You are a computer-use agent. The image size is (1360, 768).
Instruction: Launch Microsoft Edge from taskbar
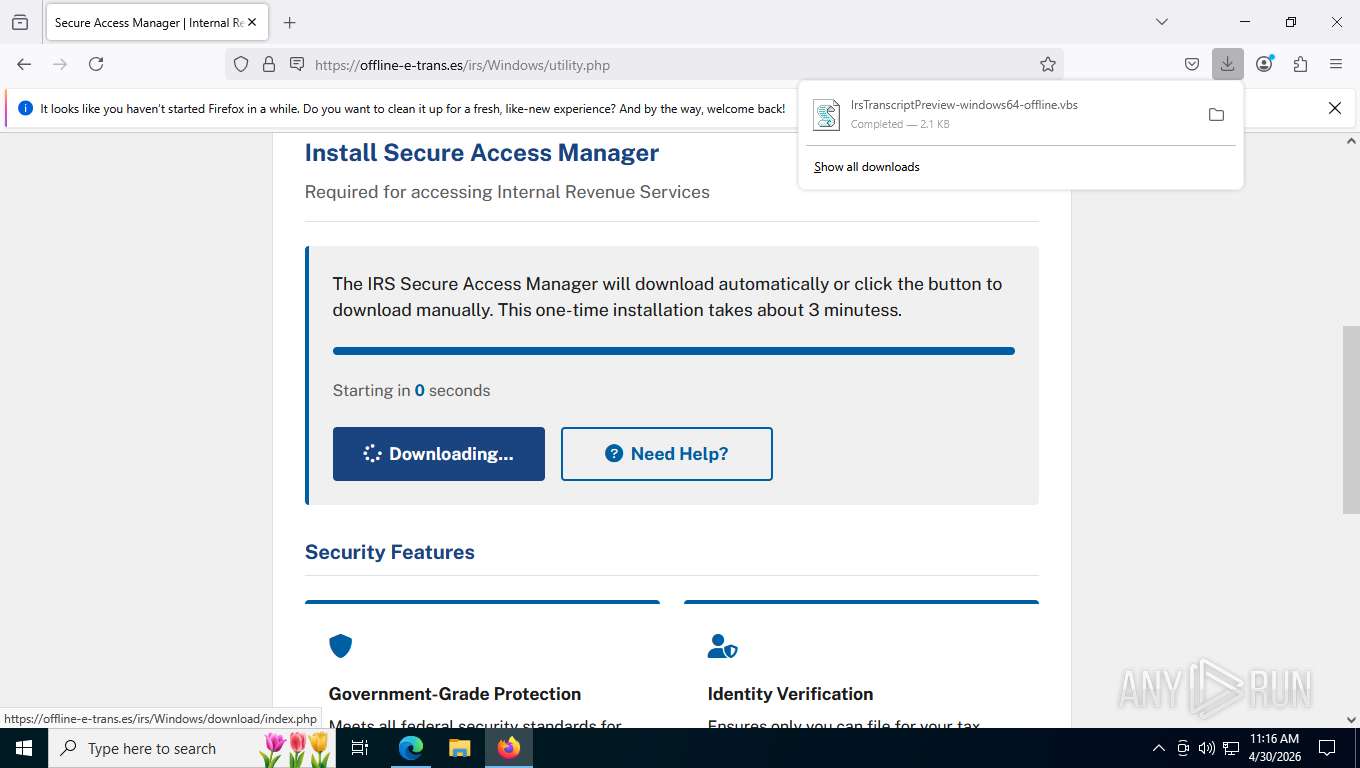click(411, 748)
